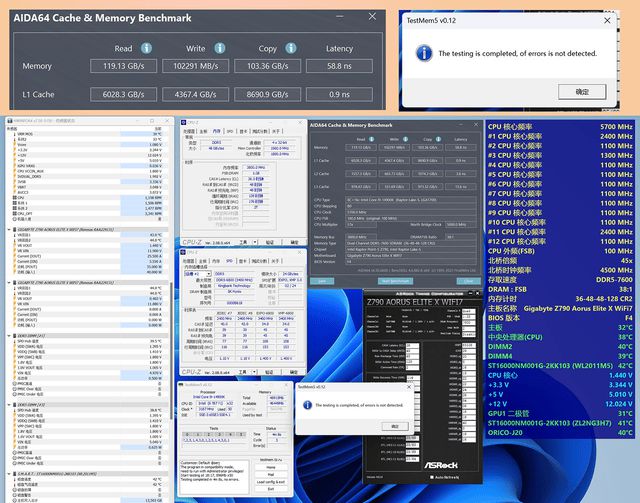Click the 36-48-48-128 CR2 timing text
This screenshot has width=640, height=503.
coord(604,299)
